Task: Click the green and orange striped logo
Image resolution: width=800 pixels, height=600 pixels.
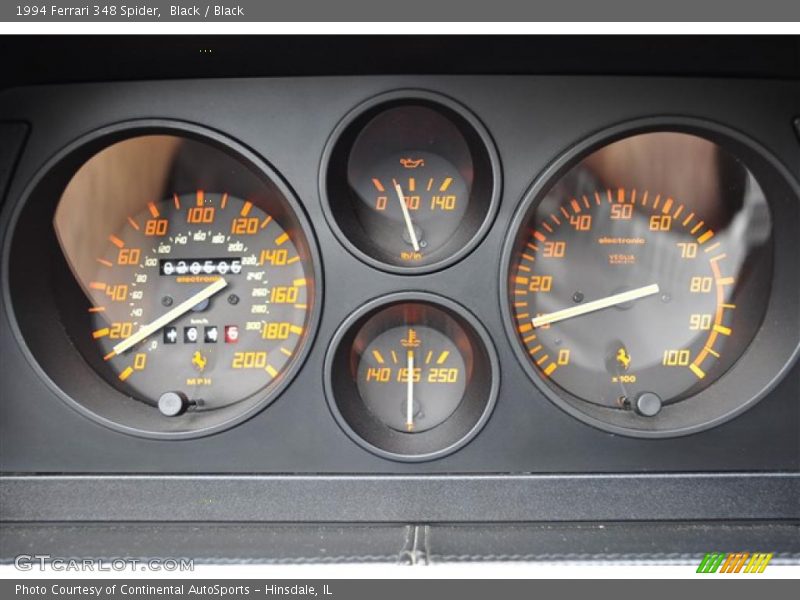Action: [x=734, y=563]
